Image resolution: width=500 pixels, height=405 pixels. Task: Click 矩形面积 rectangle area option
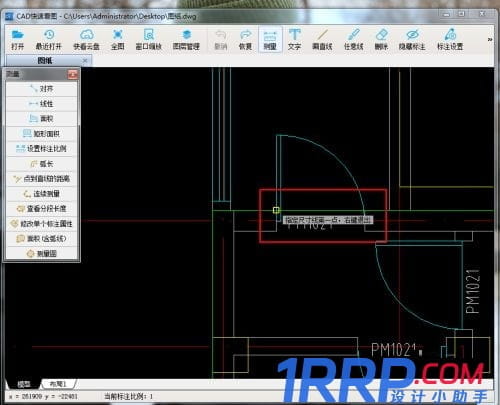point(42,134)
